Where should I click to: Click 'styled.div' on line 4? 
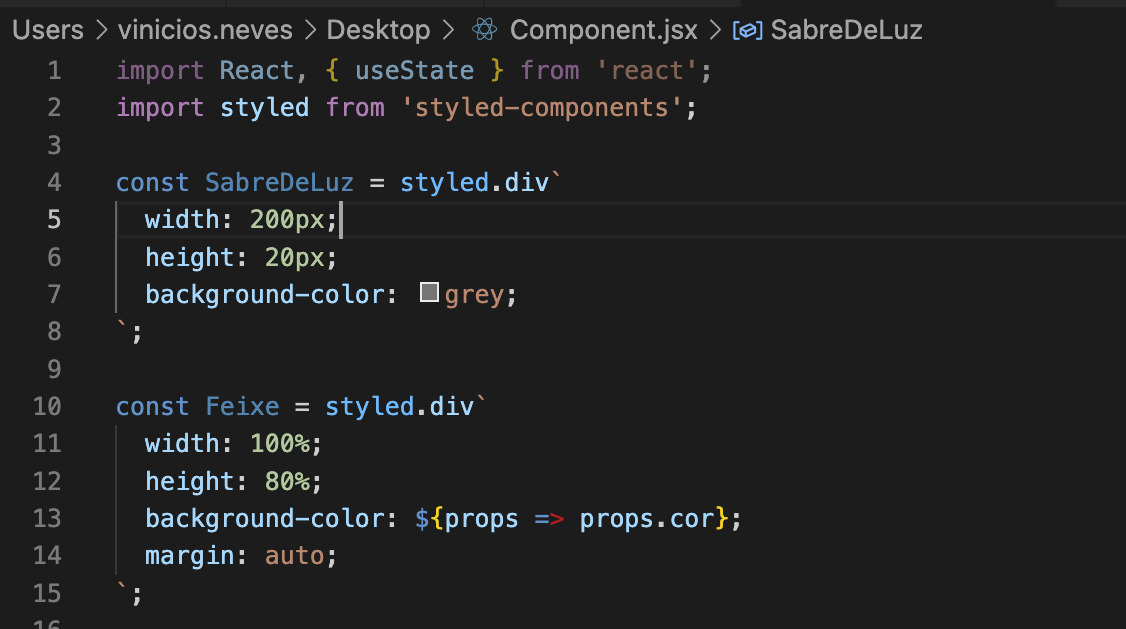474,182
